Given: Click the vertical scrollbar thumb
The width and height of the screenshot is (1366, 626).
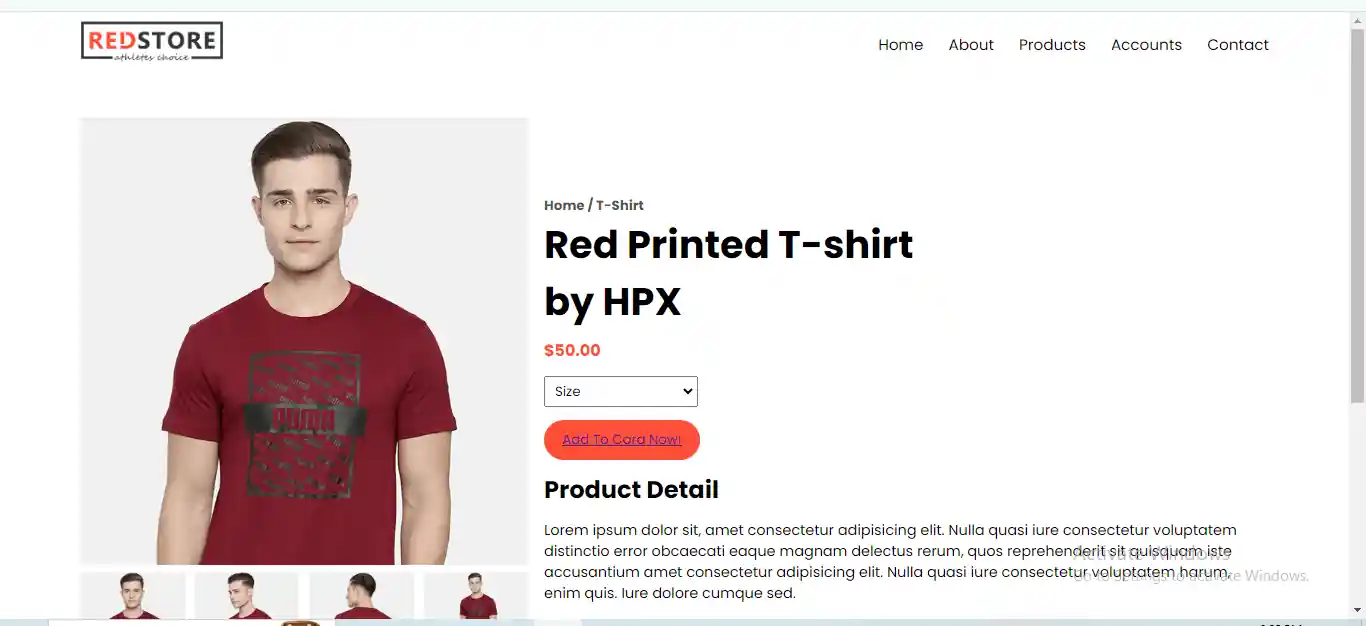Looking at the screenshot, I should pyautogui.click(x=1357, y=215).
